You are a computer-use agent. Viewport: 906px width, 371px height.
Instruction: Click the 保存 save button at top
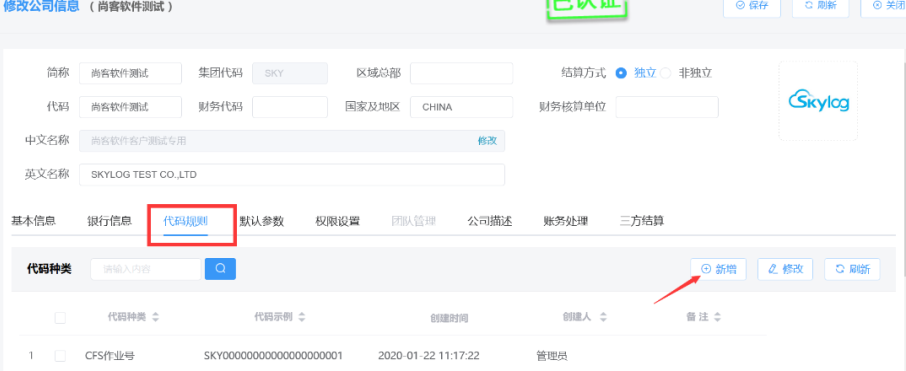tap(752, 5)
